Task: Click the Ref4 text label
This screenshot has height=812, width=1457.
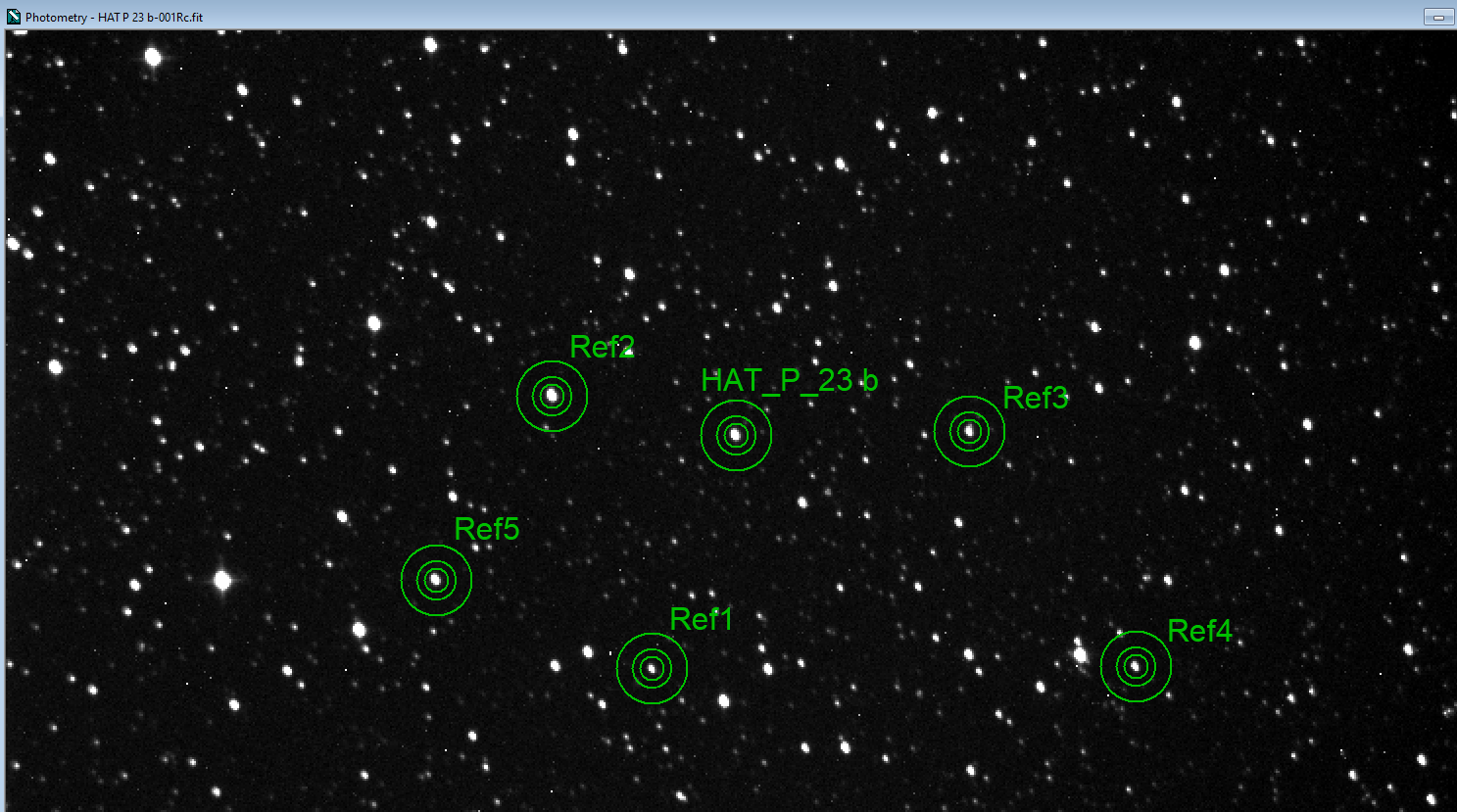Action: click(1199, 631)
